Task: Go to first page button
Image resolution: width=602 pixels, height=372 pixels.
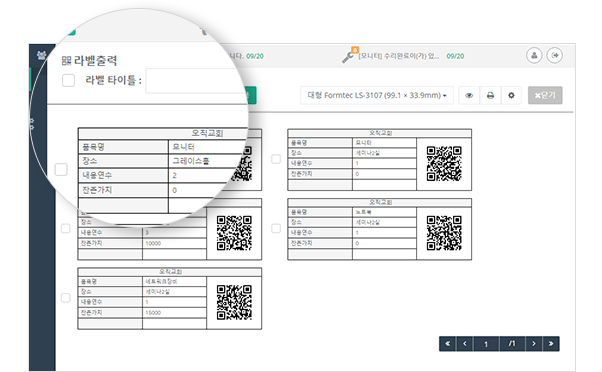Action: 447,344
